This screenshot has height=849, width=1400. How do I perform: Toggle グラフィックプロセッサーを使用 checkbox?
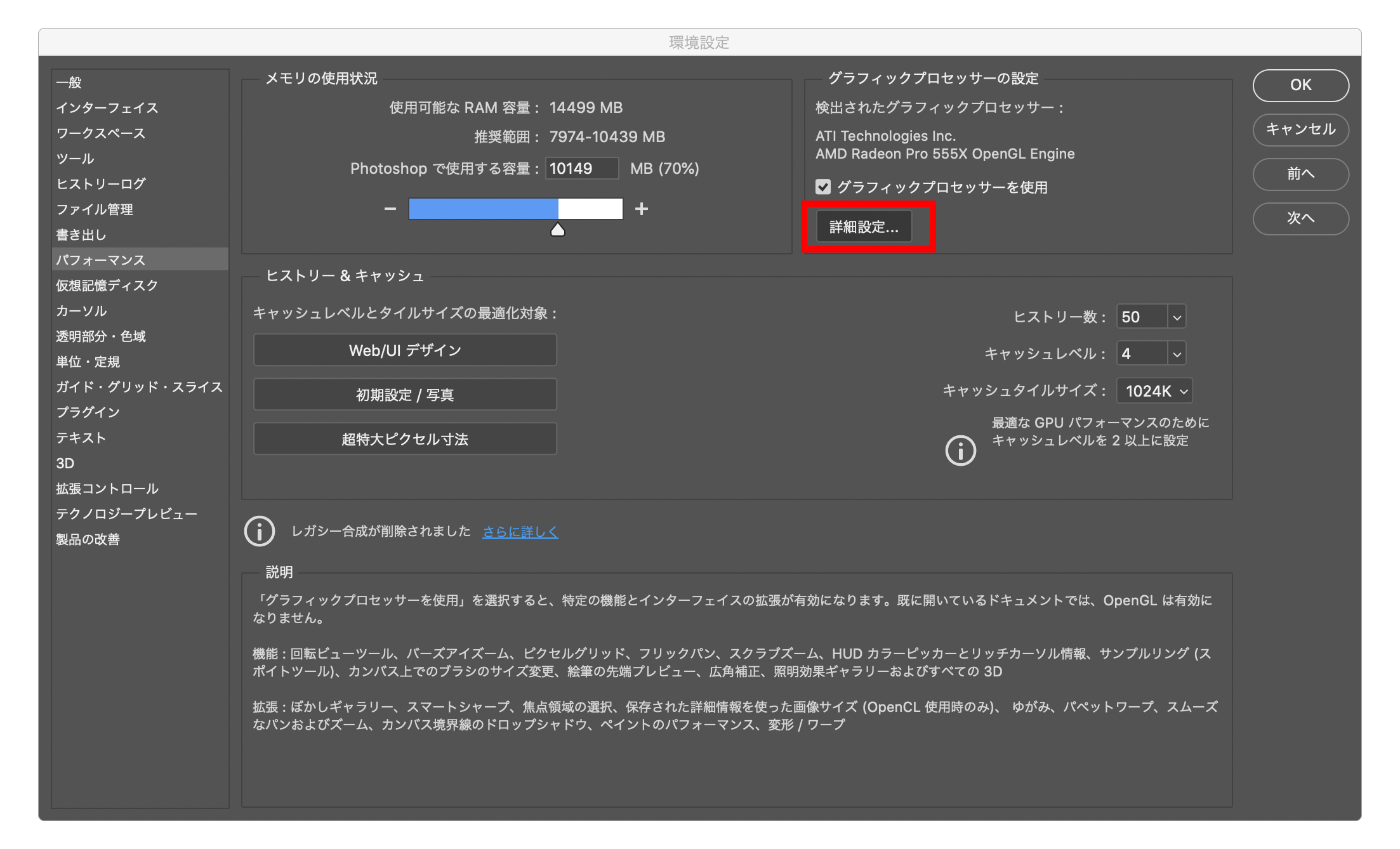pos(823,187)
